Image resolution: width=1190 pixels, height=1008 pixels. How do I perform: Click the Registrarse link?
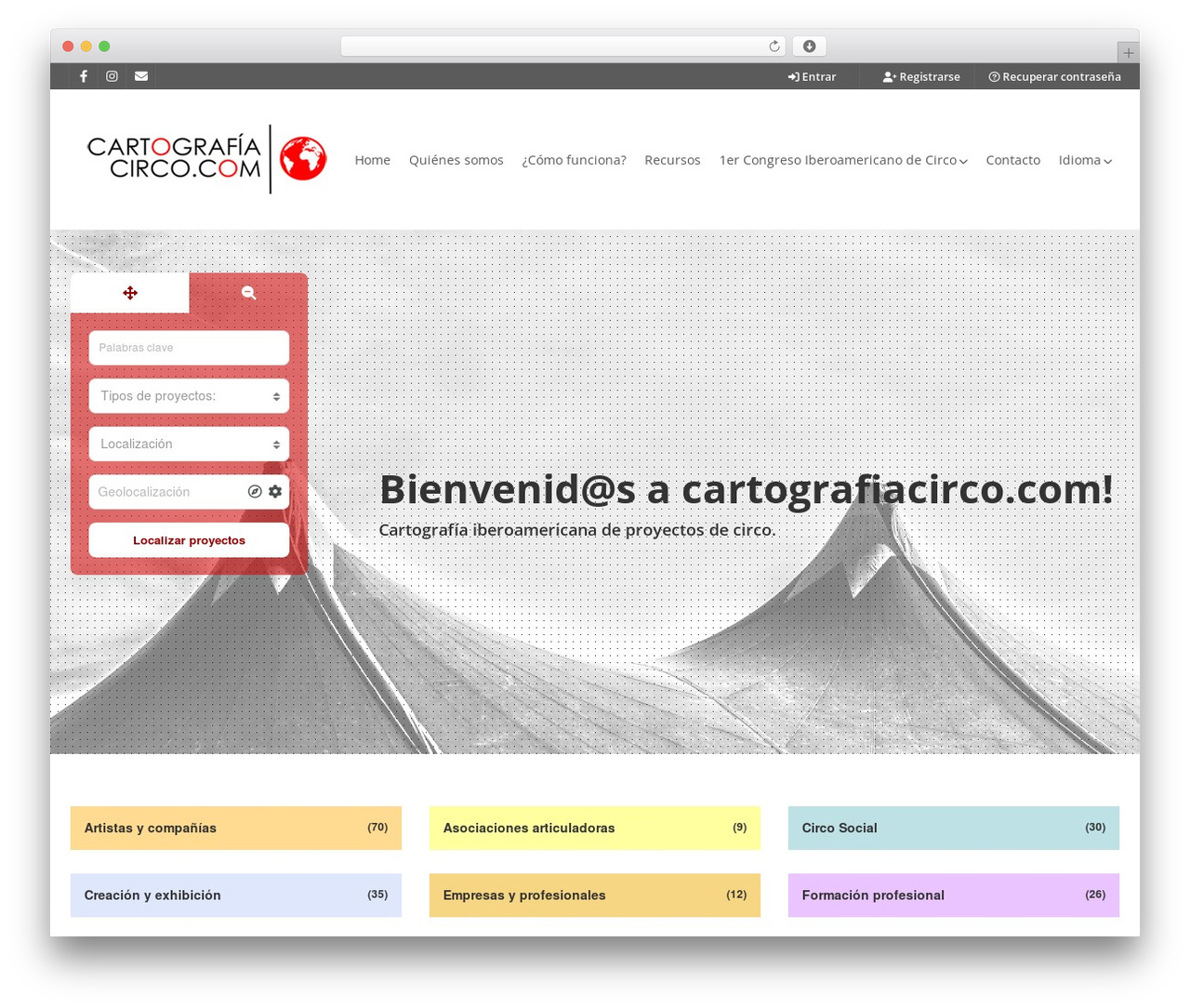(x=921, y=77)
